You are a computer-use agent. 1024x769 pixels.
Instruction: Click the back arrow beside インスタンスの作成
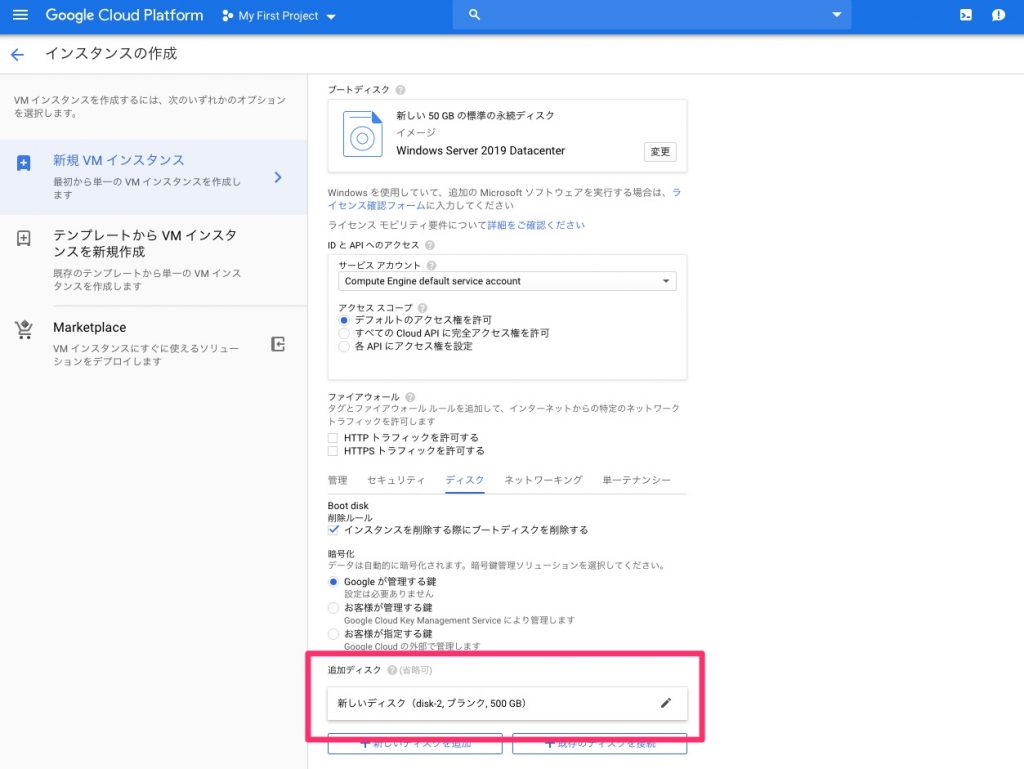(x=17, y=54)
